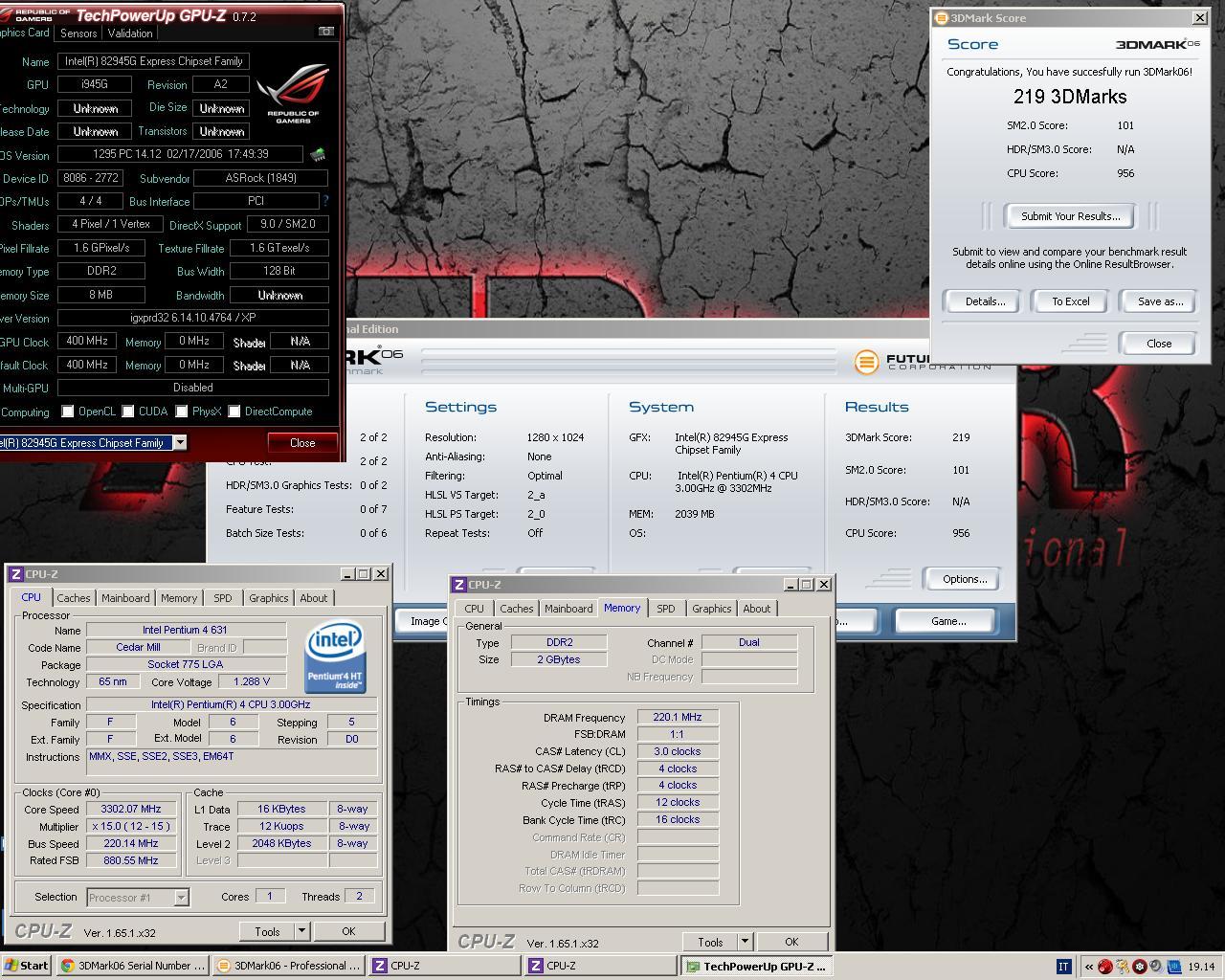
Task: Enable the DirectCompute checkbox
Action: click(x=234, y=412)
